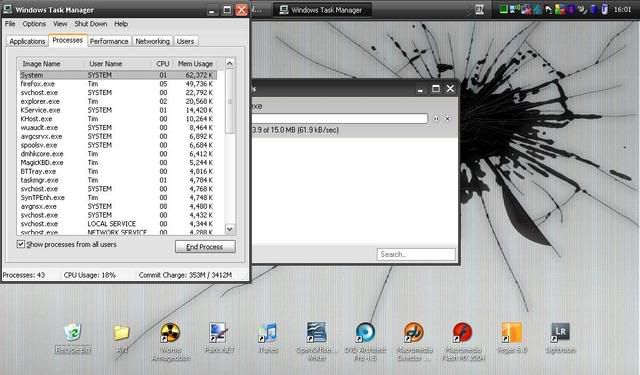Maximize the downloads window

[x=436, y=89]
